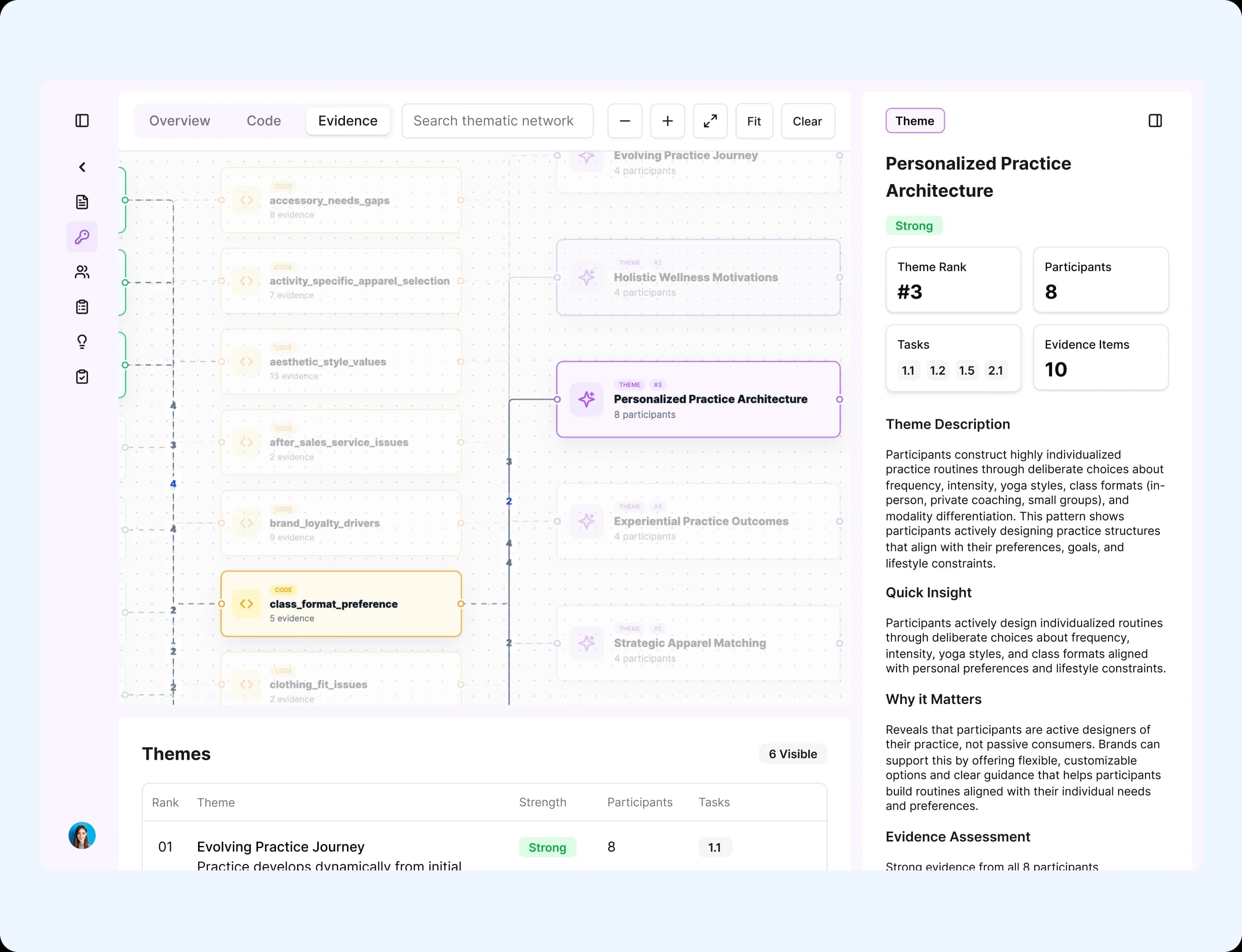The width and height of the screenshot is (1242, 952).
Task: Open the document page icon in sidebar
Action: 82,202
